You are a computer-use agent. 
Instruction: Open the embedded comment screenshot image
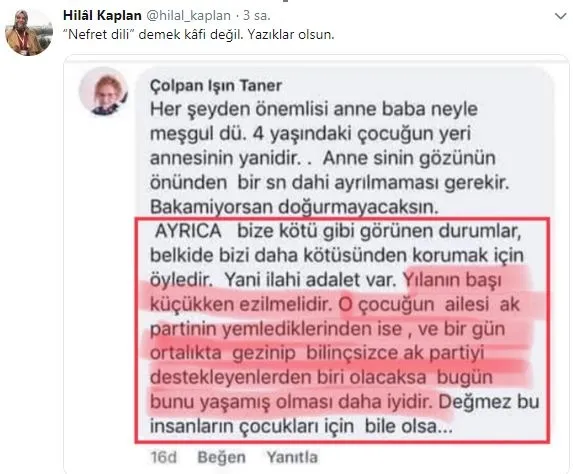[x=316, y=264]
